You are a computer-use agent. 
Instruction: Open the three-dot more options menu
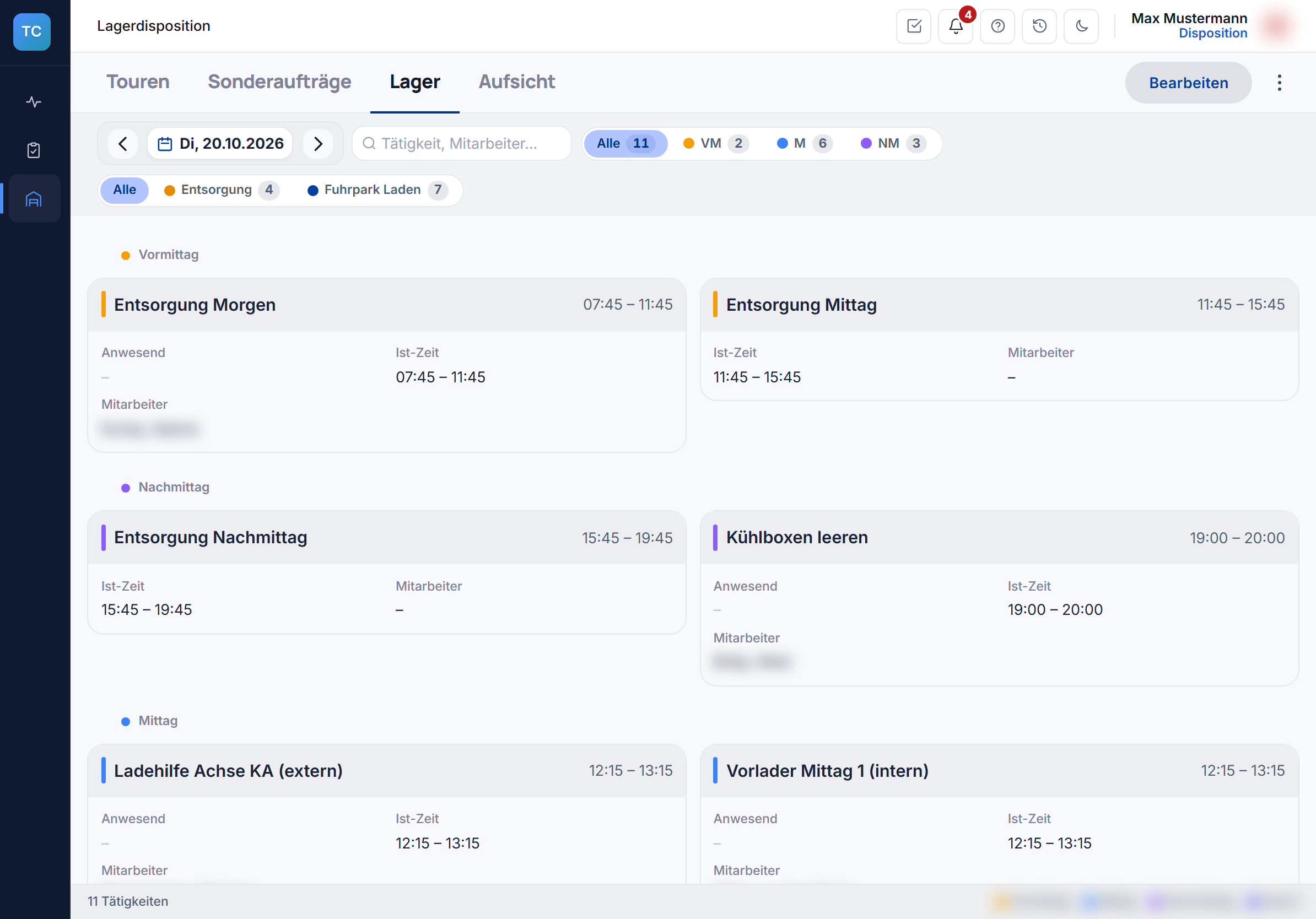click(1279, 83)
